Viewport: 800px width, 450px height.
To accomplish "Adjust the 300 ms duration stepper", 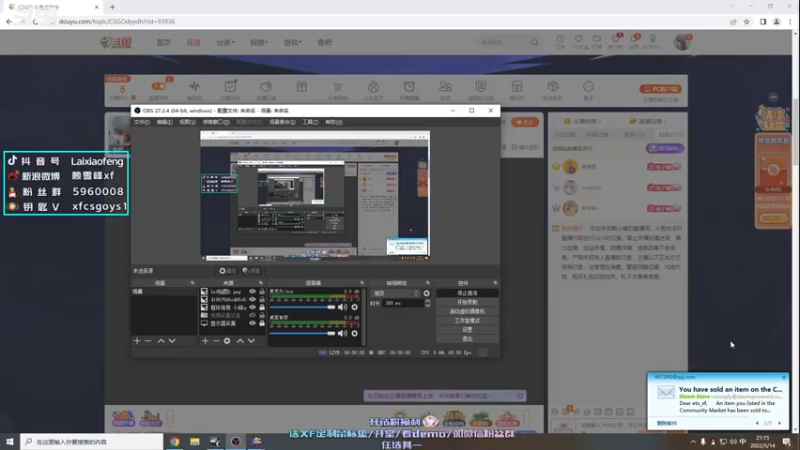I will 428,303.
